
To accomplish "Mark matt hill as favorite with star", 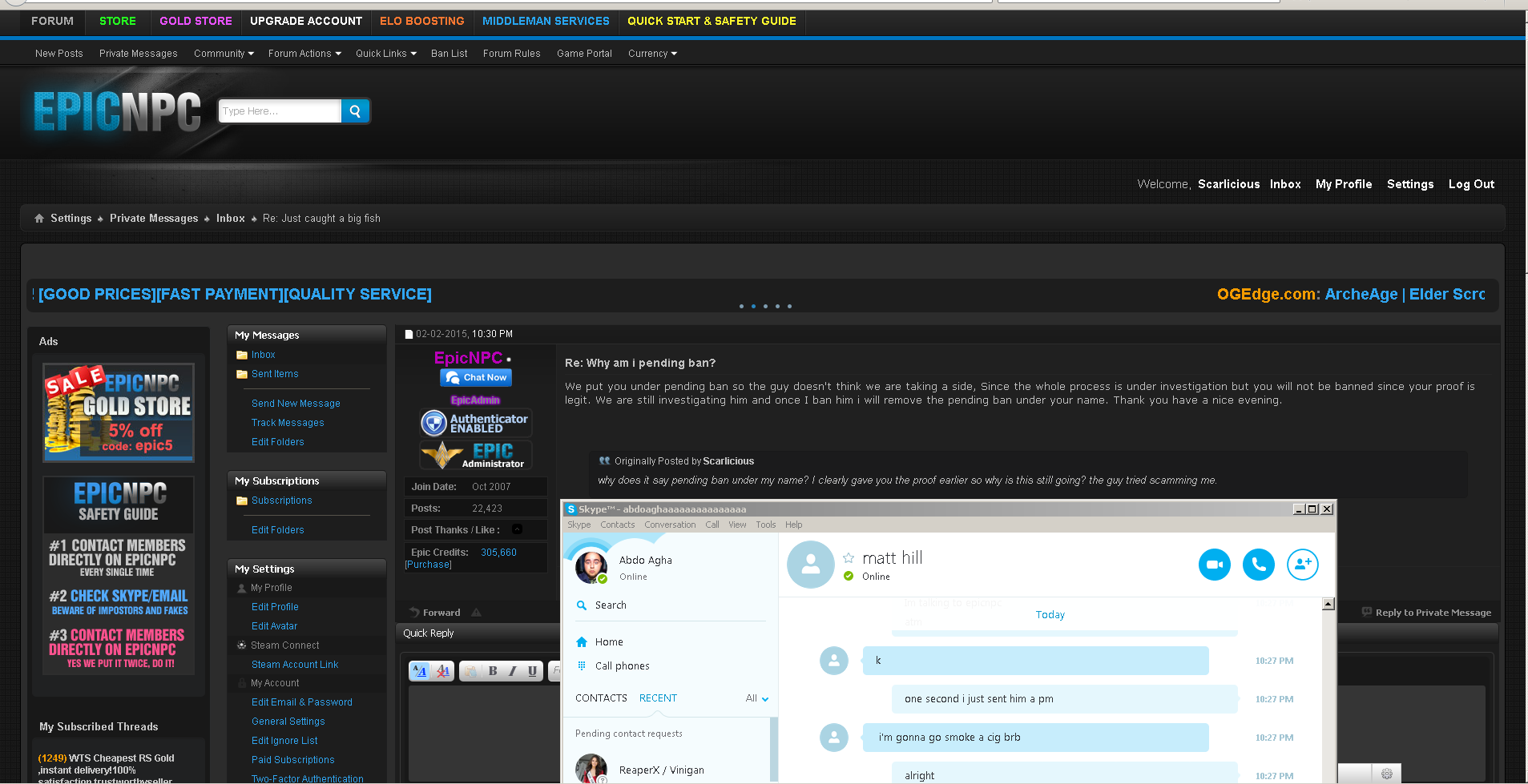I will [849, 558].
